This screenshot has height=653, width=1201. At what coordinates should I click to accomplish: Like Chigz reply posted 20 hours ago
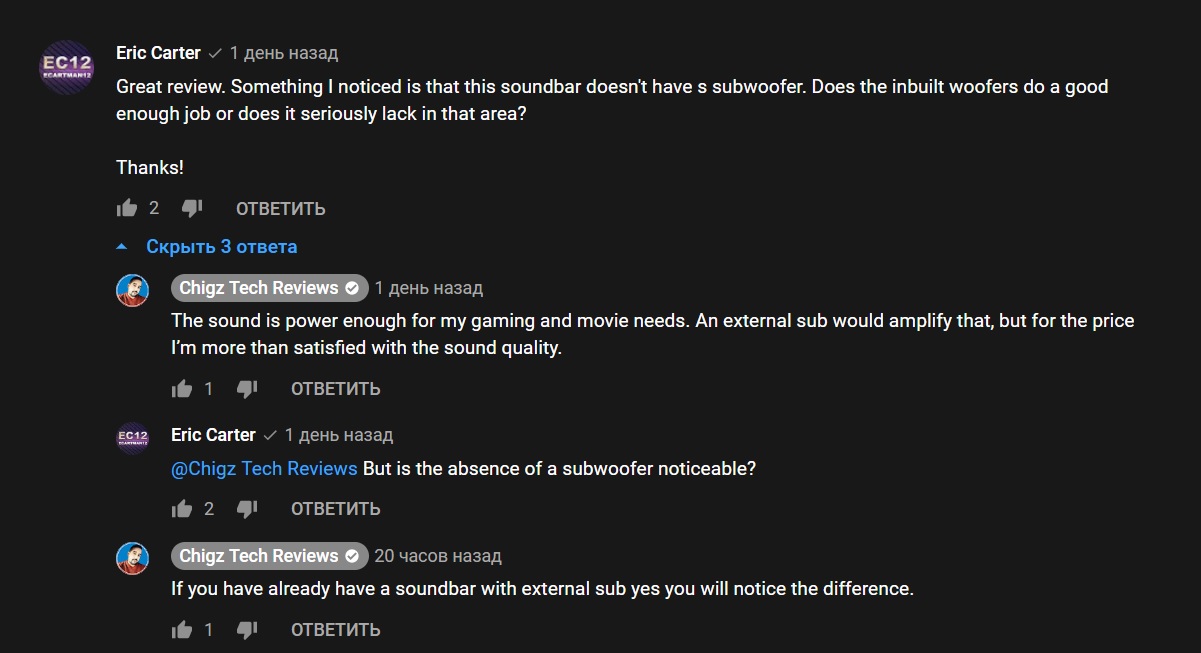point(182,629)
